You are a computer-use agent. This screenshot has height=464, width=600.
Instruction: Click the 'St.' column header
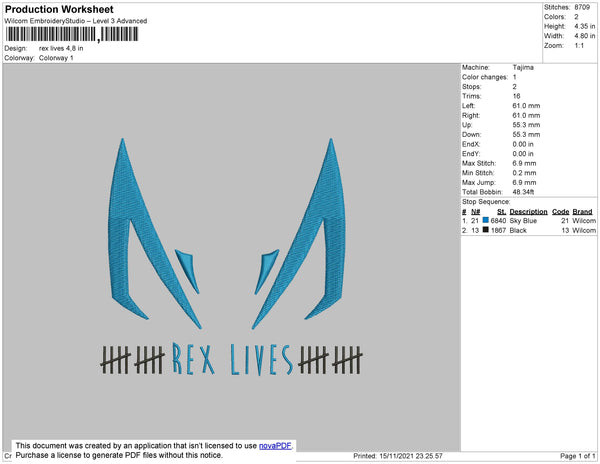click(502, 212)
